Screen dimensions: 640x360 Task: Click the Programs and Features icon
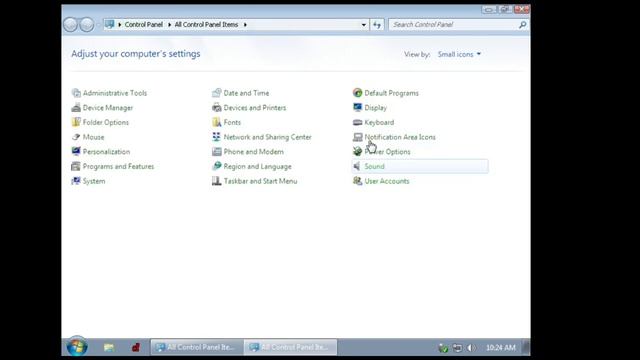pyautogui.click(x=76, y=167)
